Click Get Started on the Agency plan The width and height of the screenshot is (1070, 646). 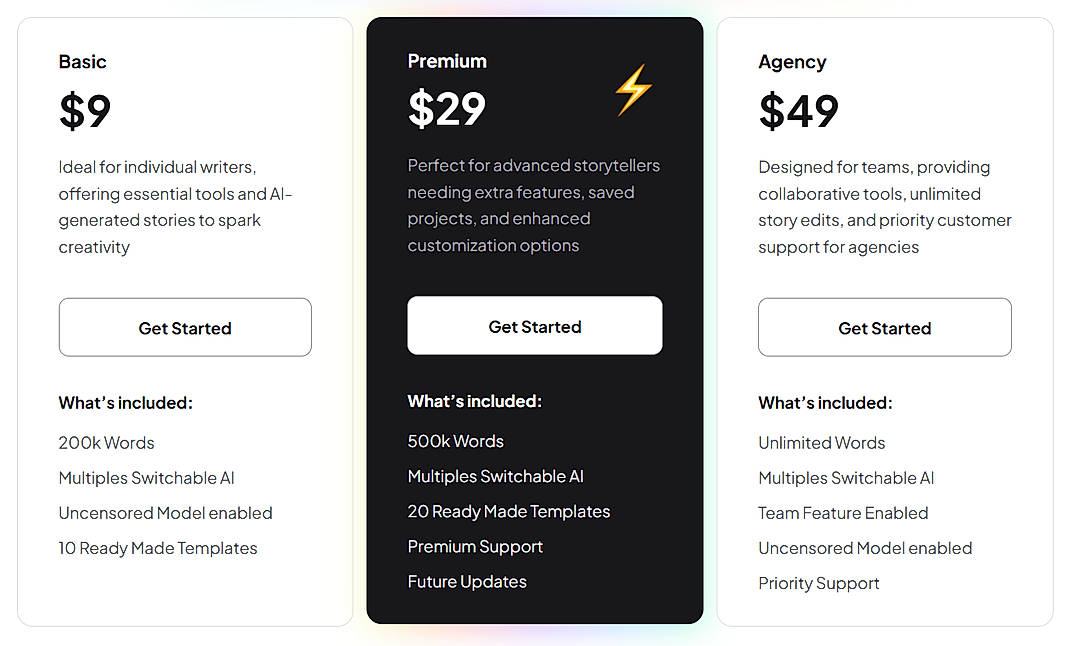click(x=884, y=327)
